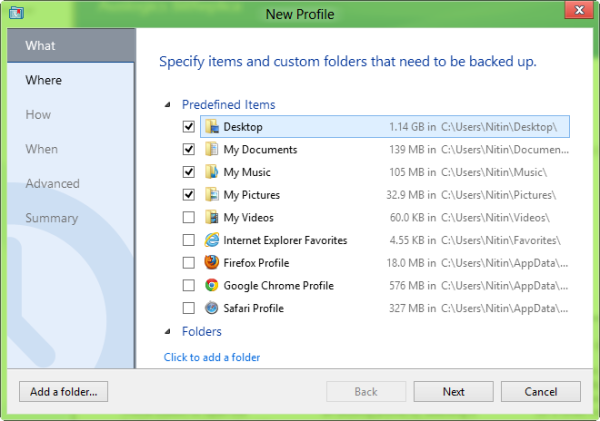The height and width of the screenshot is (421, 600).
Task: Click the Desktop folder icon
Action: coord(212,127)
